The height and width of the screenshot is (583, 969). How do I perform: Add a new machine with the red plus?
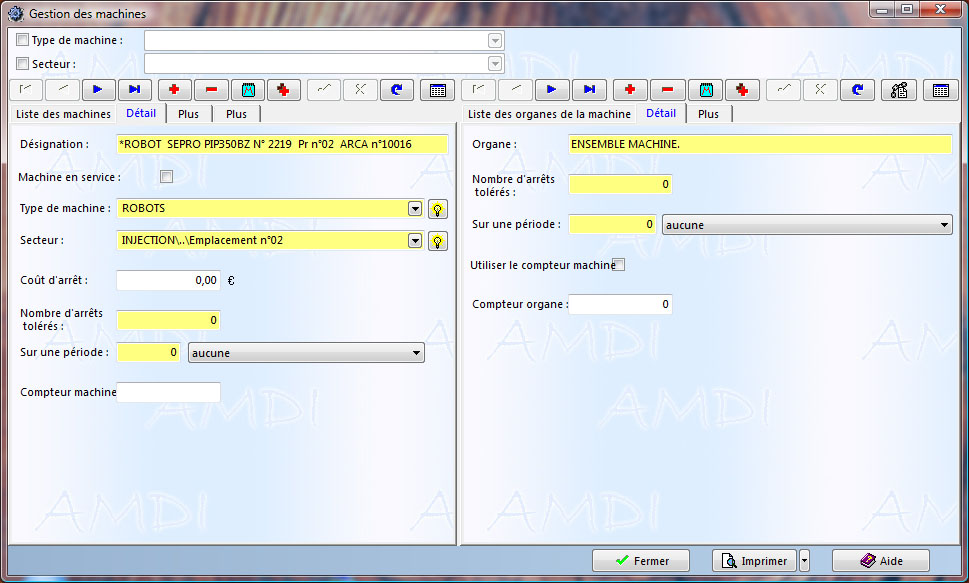coord(174,90)
